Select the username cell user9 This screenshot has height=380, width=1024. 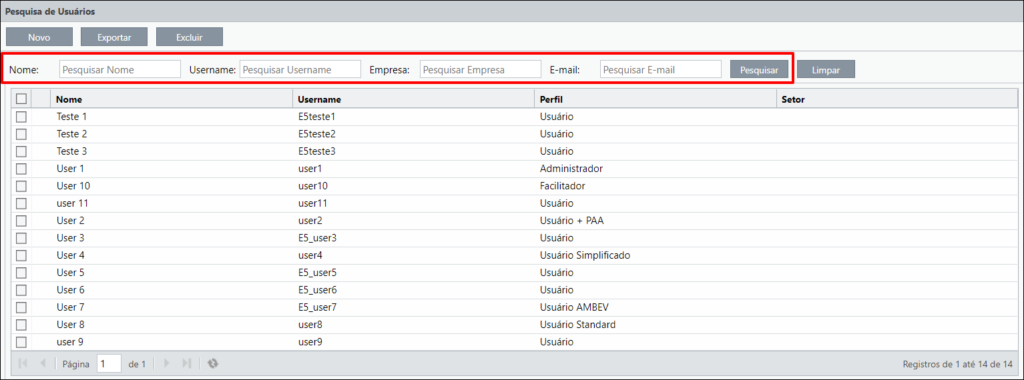tap(310, 341)
